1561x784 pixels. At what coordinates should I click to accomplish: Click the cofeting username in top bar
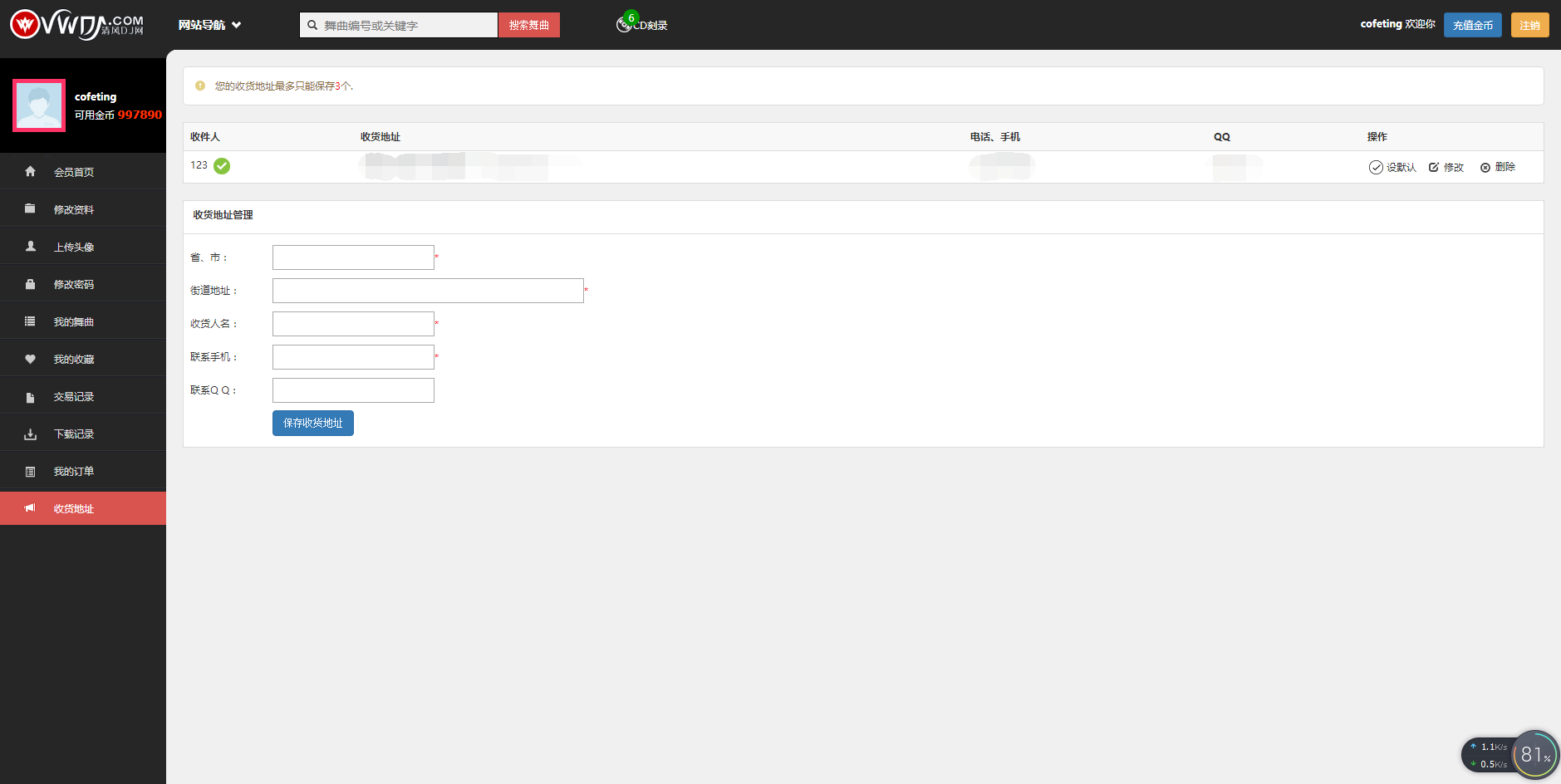coord(1381,24)
